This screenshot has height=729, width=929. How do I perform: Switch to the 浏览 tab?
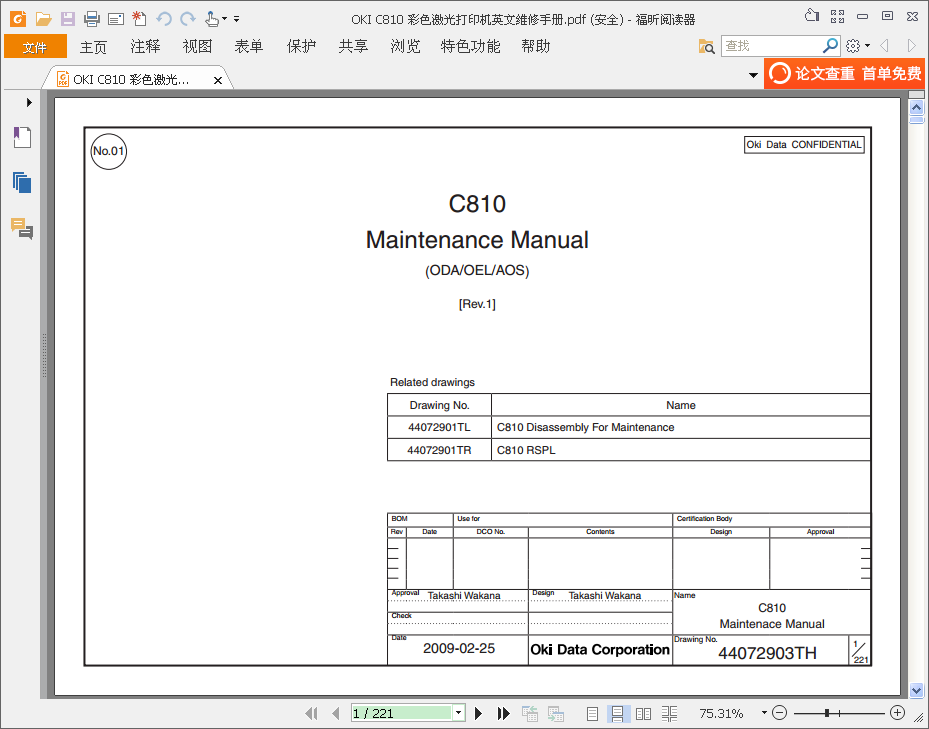[x=405, y=46]
